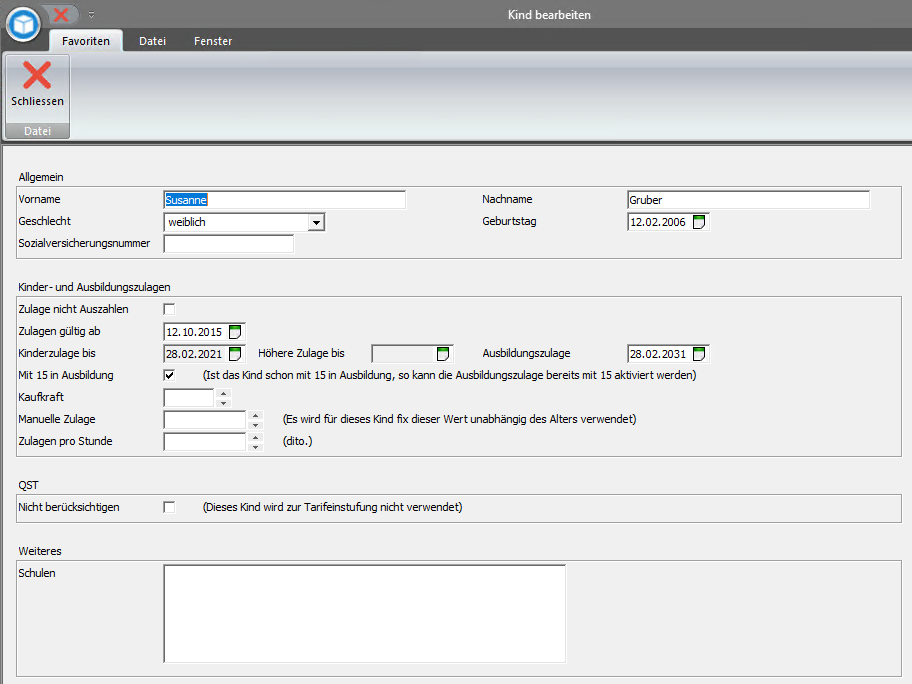This screenshot has width=912, height=684.
Task: Click the Dieses Kind wird zur Tarifeinstufung note
Action: [332, 507]
